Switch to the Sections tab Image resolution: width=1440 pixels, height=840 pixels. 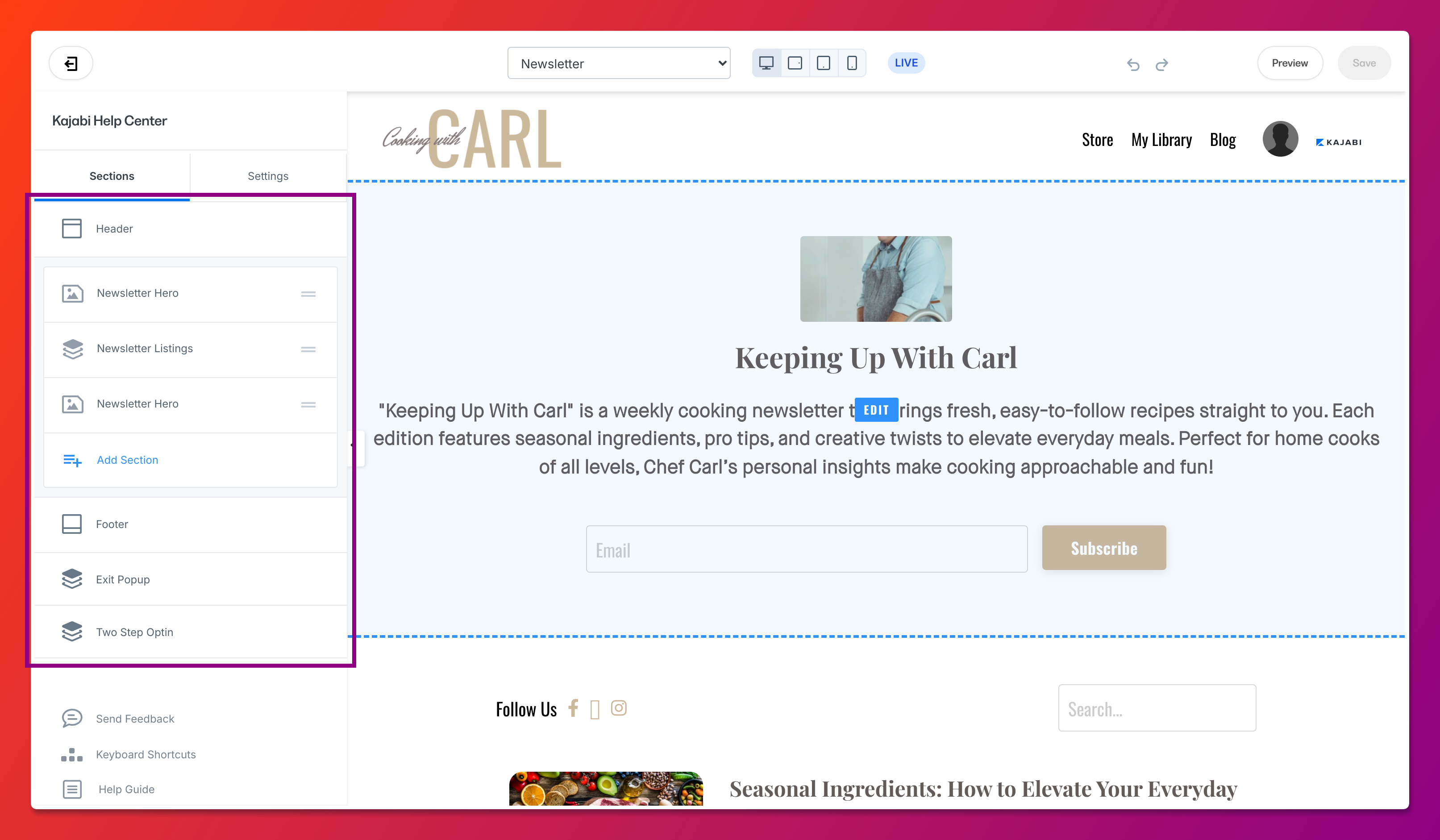coord(112,176)
